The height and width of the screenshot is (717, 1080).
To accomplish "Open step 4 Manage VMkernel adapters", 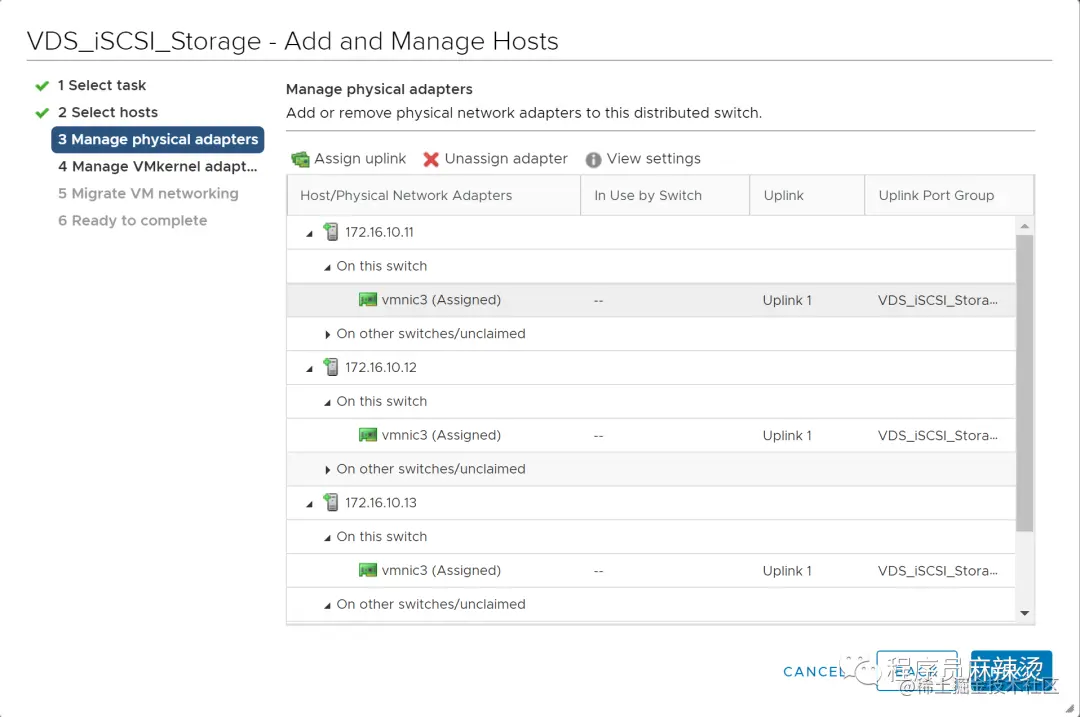I will (158, 167).
